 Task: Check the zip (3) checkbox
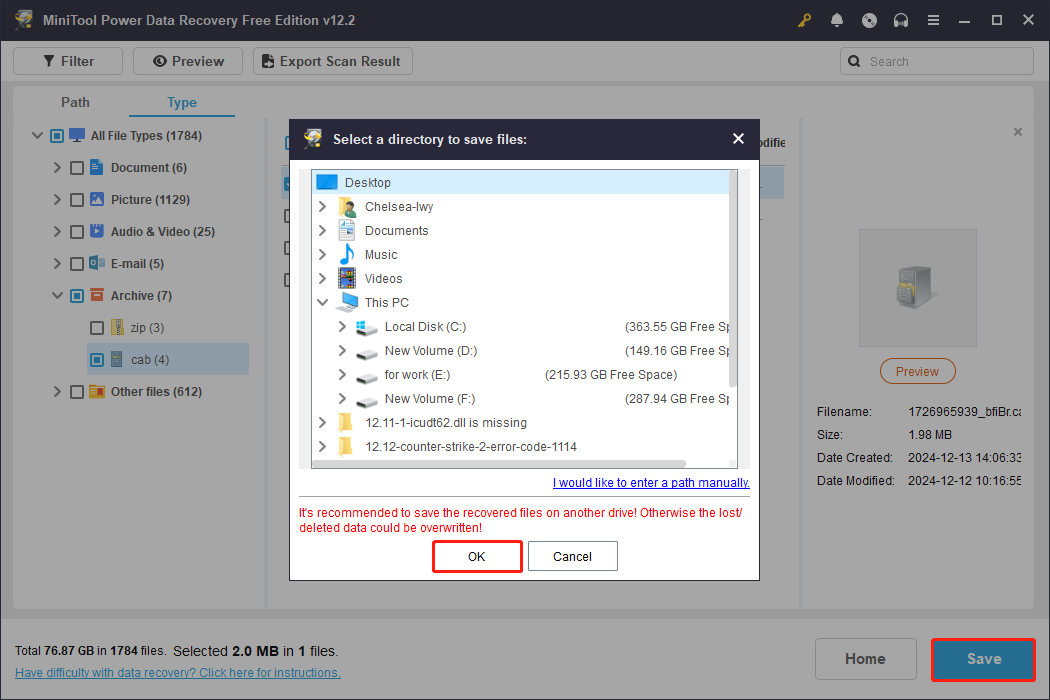pyautogui.click(x=97, y=328)
